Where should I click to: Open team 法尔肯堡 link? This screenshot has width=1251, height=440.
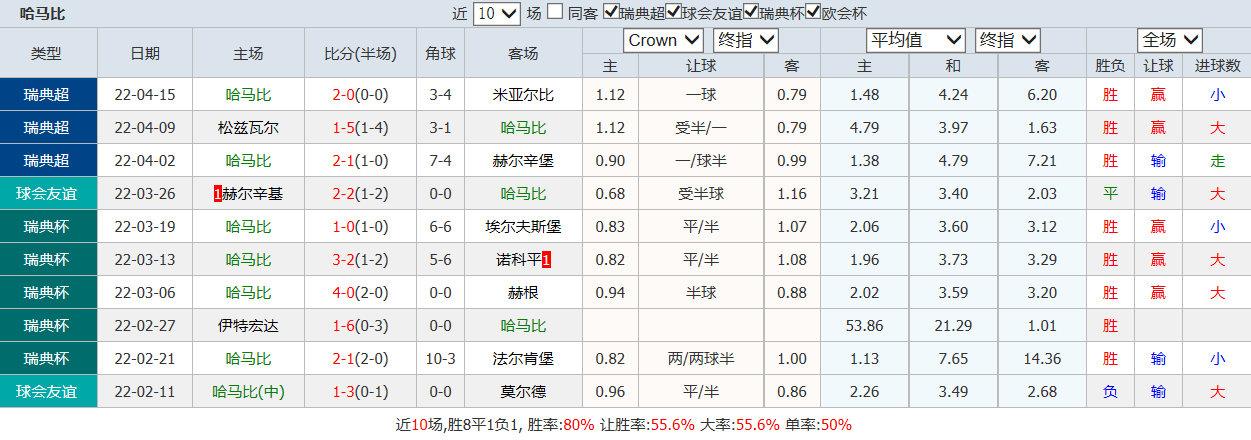[523, 359]
